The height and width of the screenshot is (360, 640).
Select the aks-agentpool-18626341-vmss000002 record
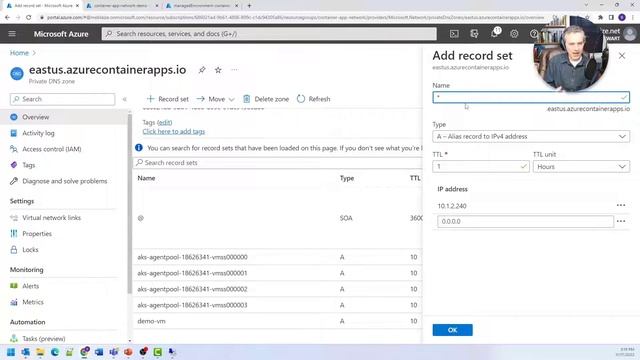[x=192, y=289]
